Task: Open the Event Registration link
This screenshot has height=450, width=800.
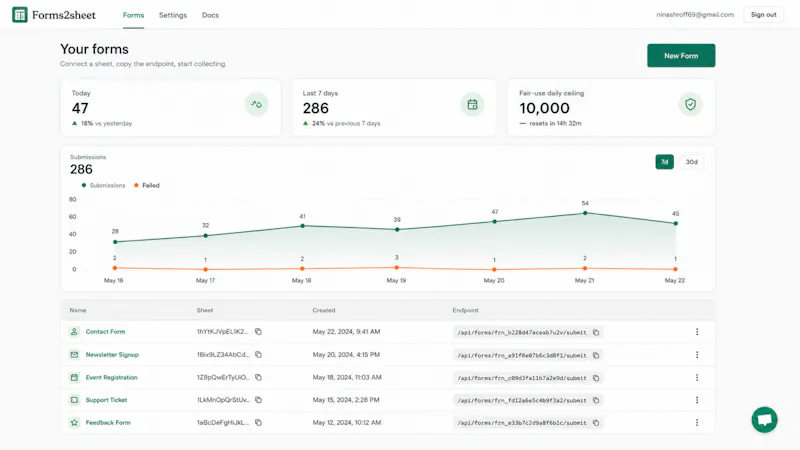Action: click(112, 378)
